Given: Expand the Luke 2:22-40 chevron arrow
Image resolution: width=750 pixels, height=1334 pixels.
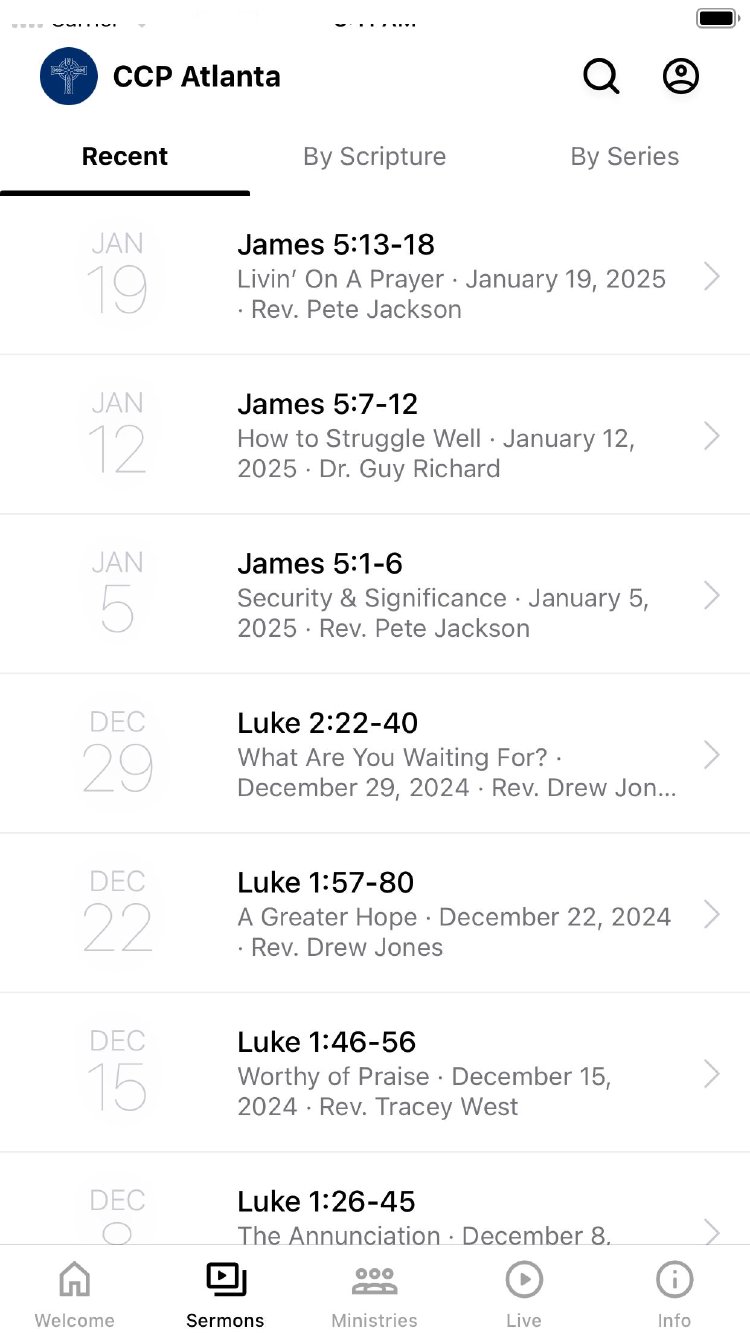Looking at the screenshot, I should (711, 755).
